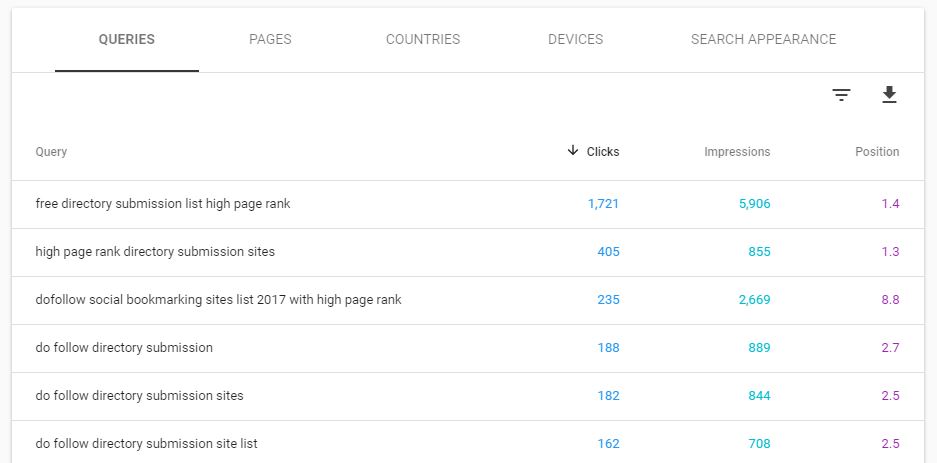Switch to the Pages tab
Viewport: 937px width, 463px height.
pyautogui.click(x=270, y=39)
